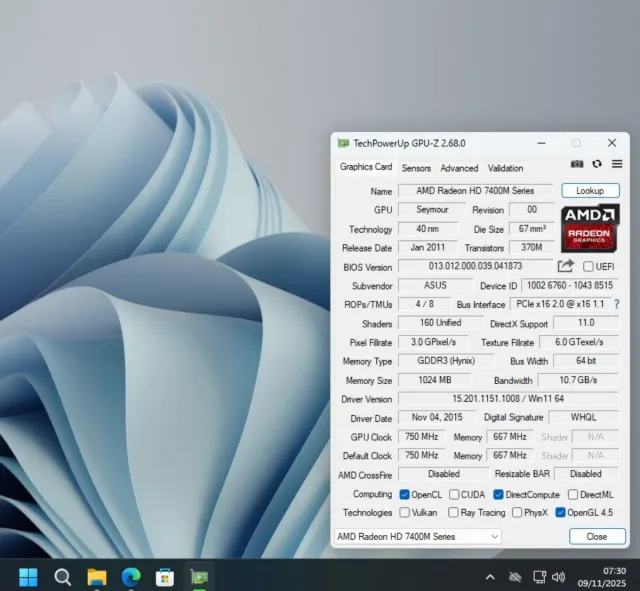Toggle the UEFI checkbox
Screen dimensions: 640x591
[588, 267]
